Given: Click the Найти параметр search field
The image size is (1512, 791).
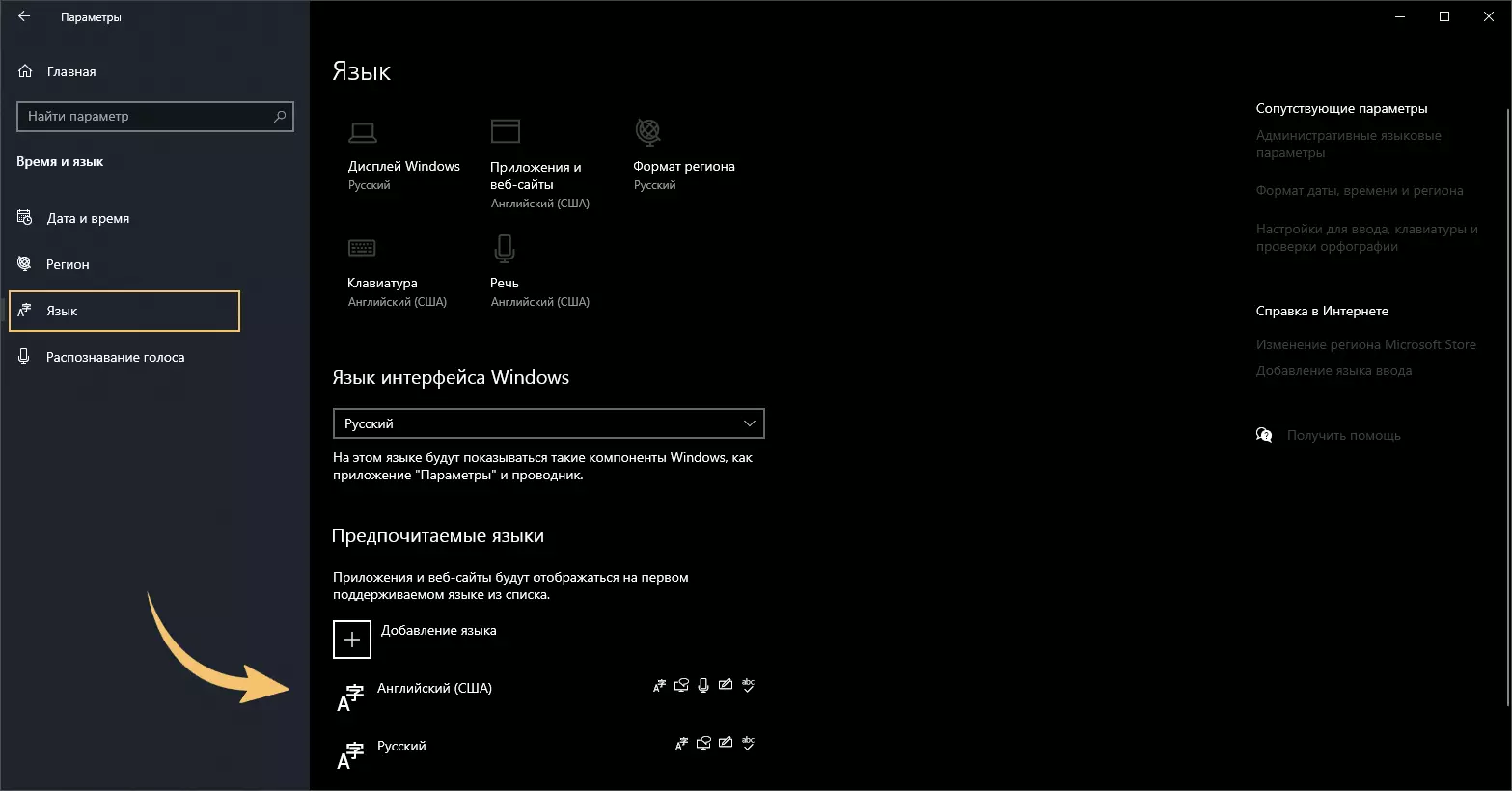Looking at the screenshot, I should pos(145,117).
